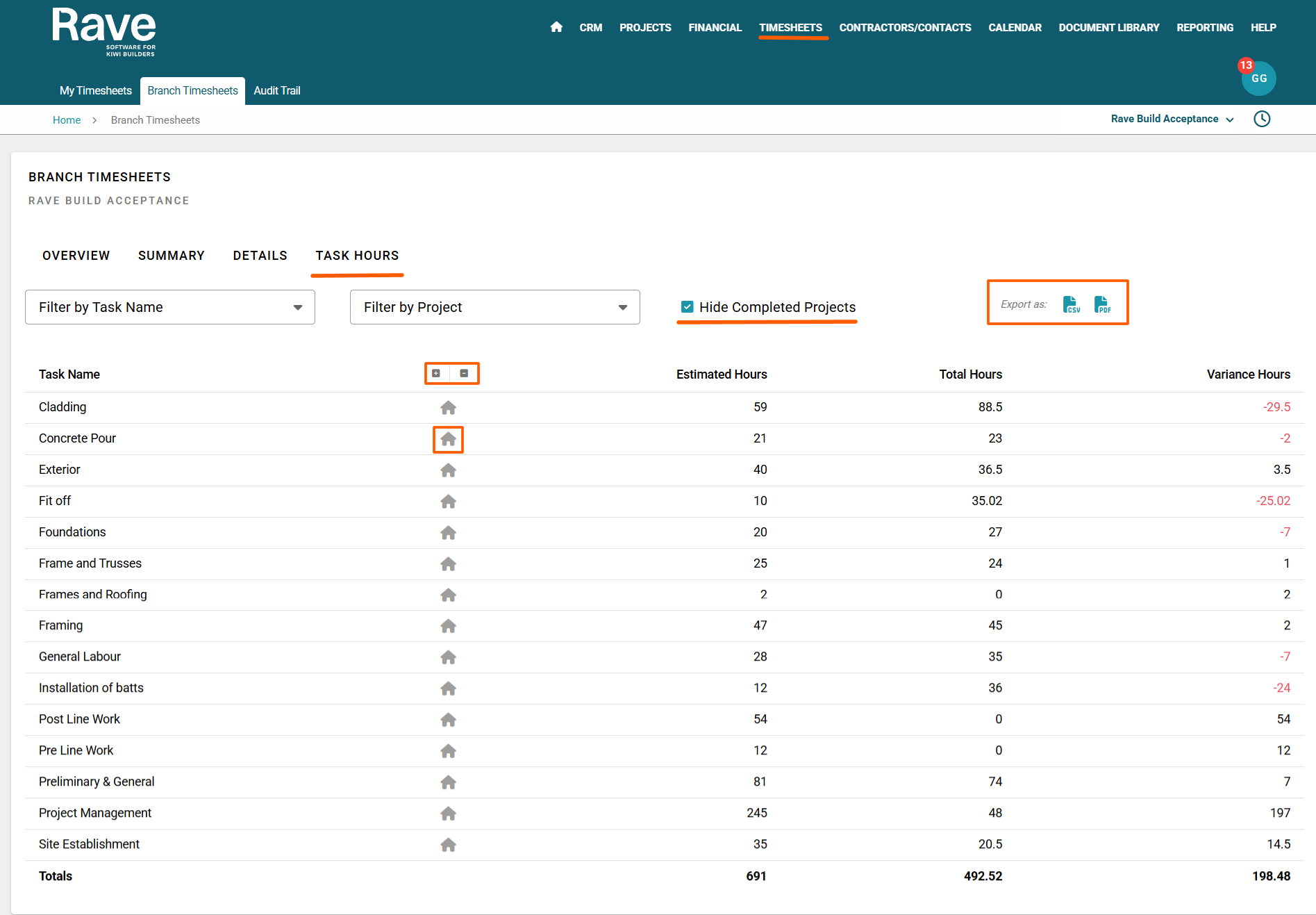Image resolution: width=1316 pixels, height=915 pixels.
Task: Click the Home breadcrumb link
Action: click(67, 120)
